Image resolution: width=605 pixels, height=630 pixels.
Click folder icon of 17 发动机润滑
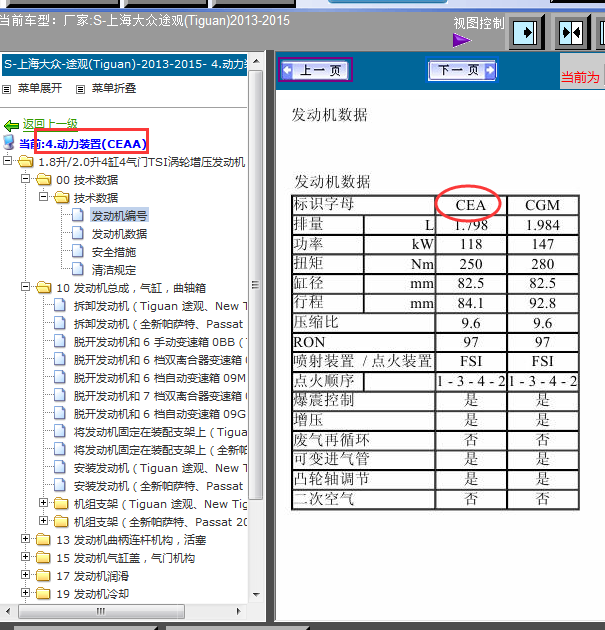click(x=43, y=576)
